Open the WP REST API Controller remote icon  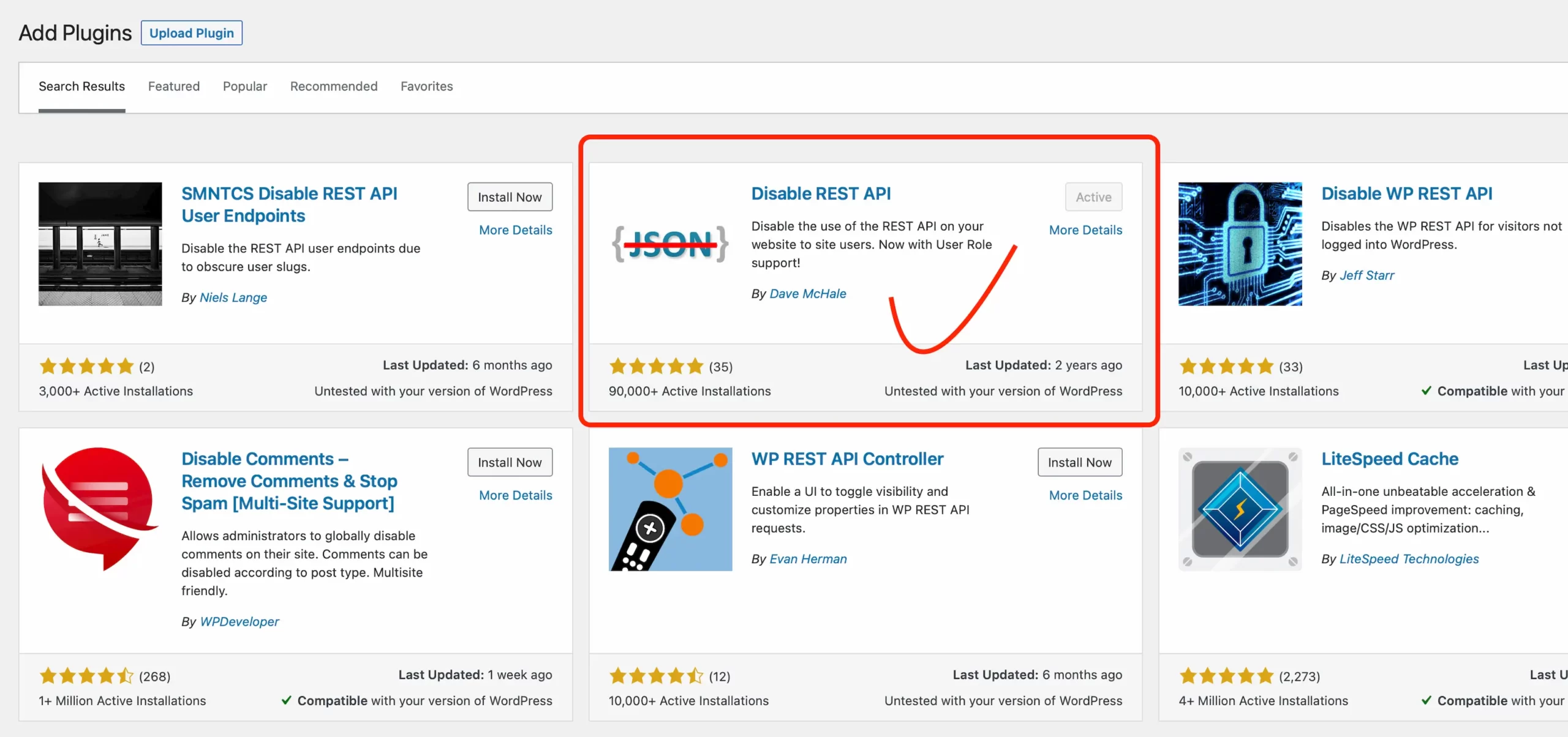click(670, 509)
